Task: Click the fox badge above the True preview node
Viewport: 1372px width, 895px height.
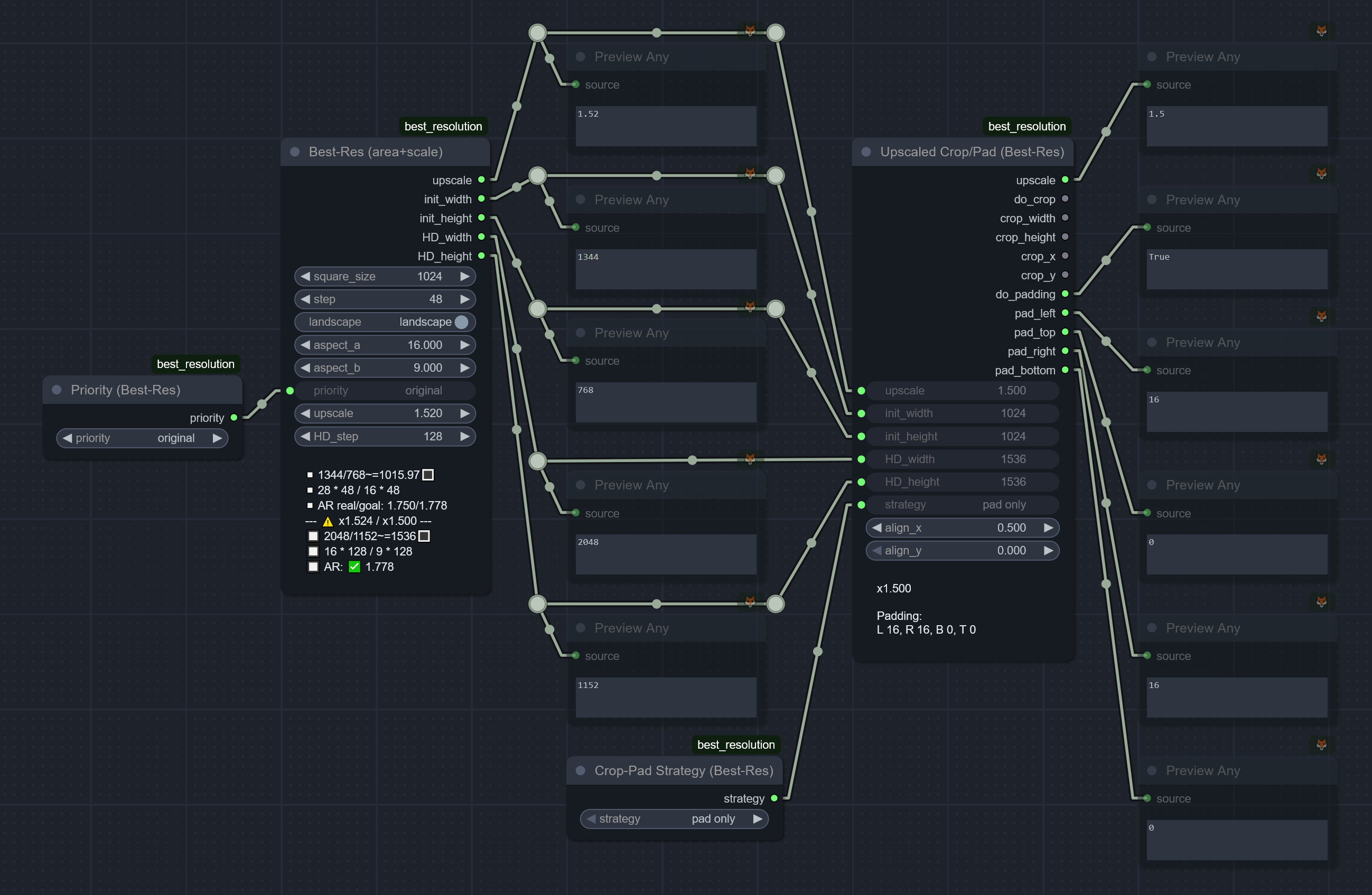Action: pos(1321,174)
